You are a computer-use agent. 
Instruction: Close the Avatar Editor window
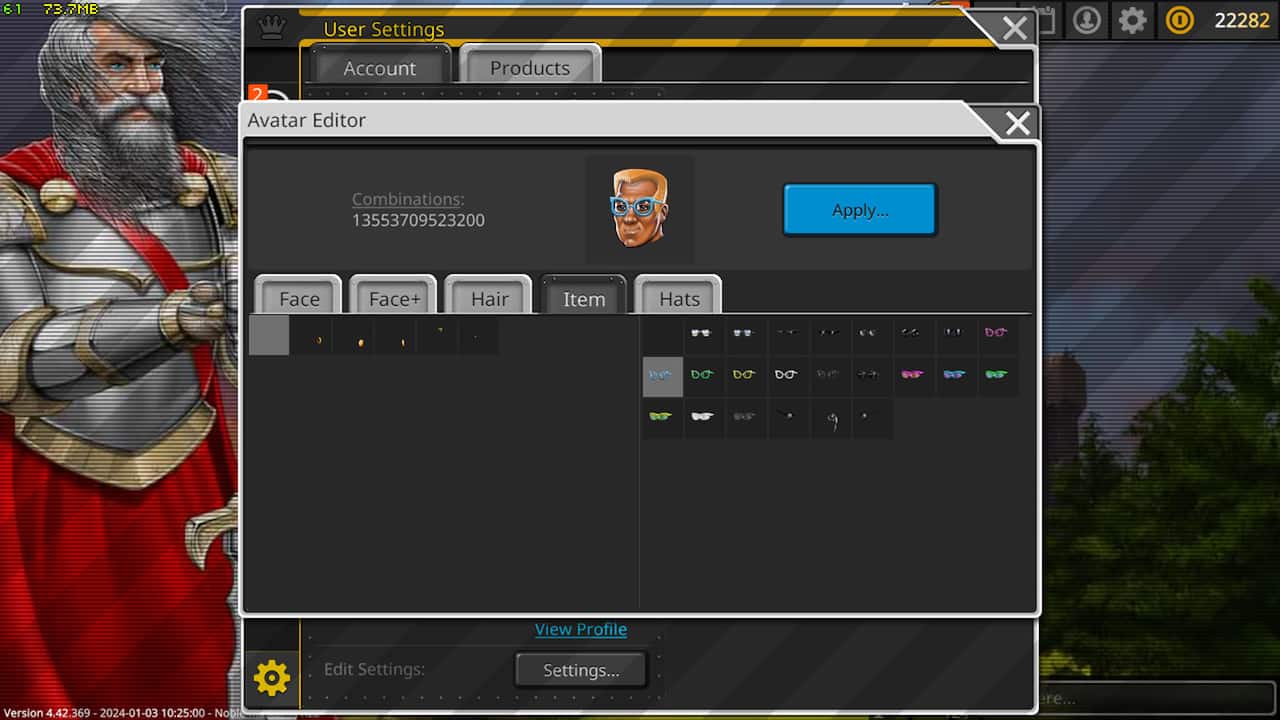tap(1017, 123)
